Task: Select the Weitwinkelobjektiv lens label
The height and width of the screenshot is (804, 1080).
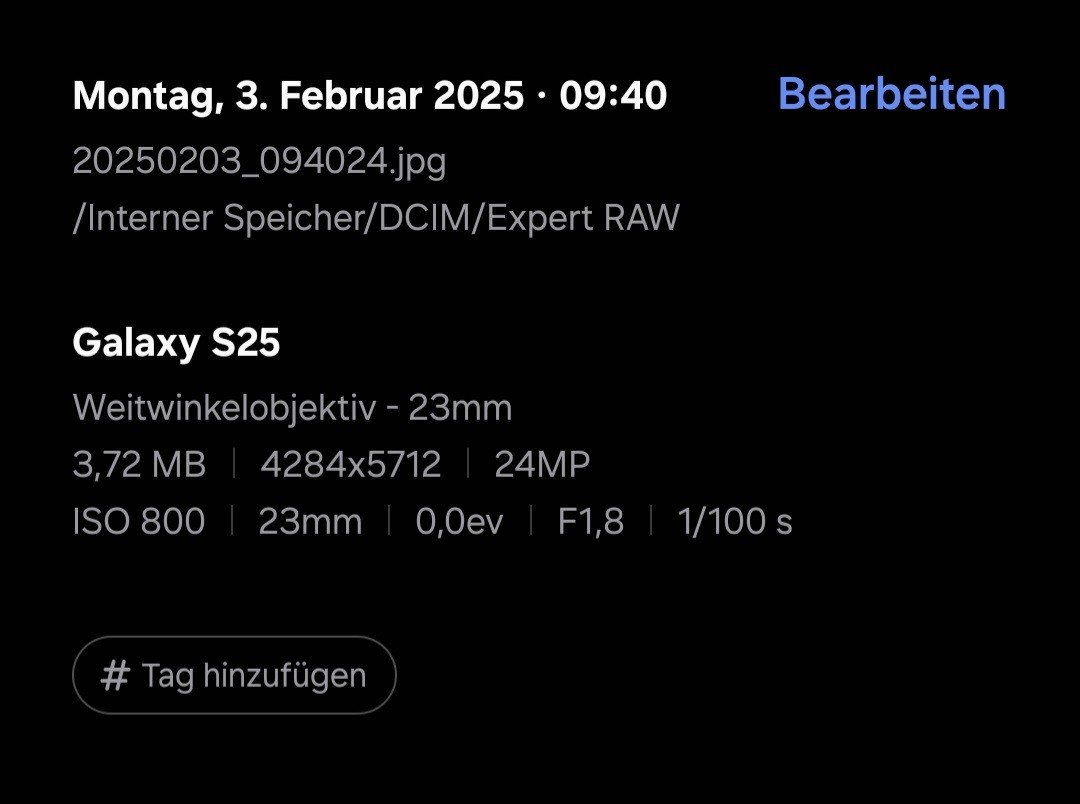Action: tap(224, 407)
